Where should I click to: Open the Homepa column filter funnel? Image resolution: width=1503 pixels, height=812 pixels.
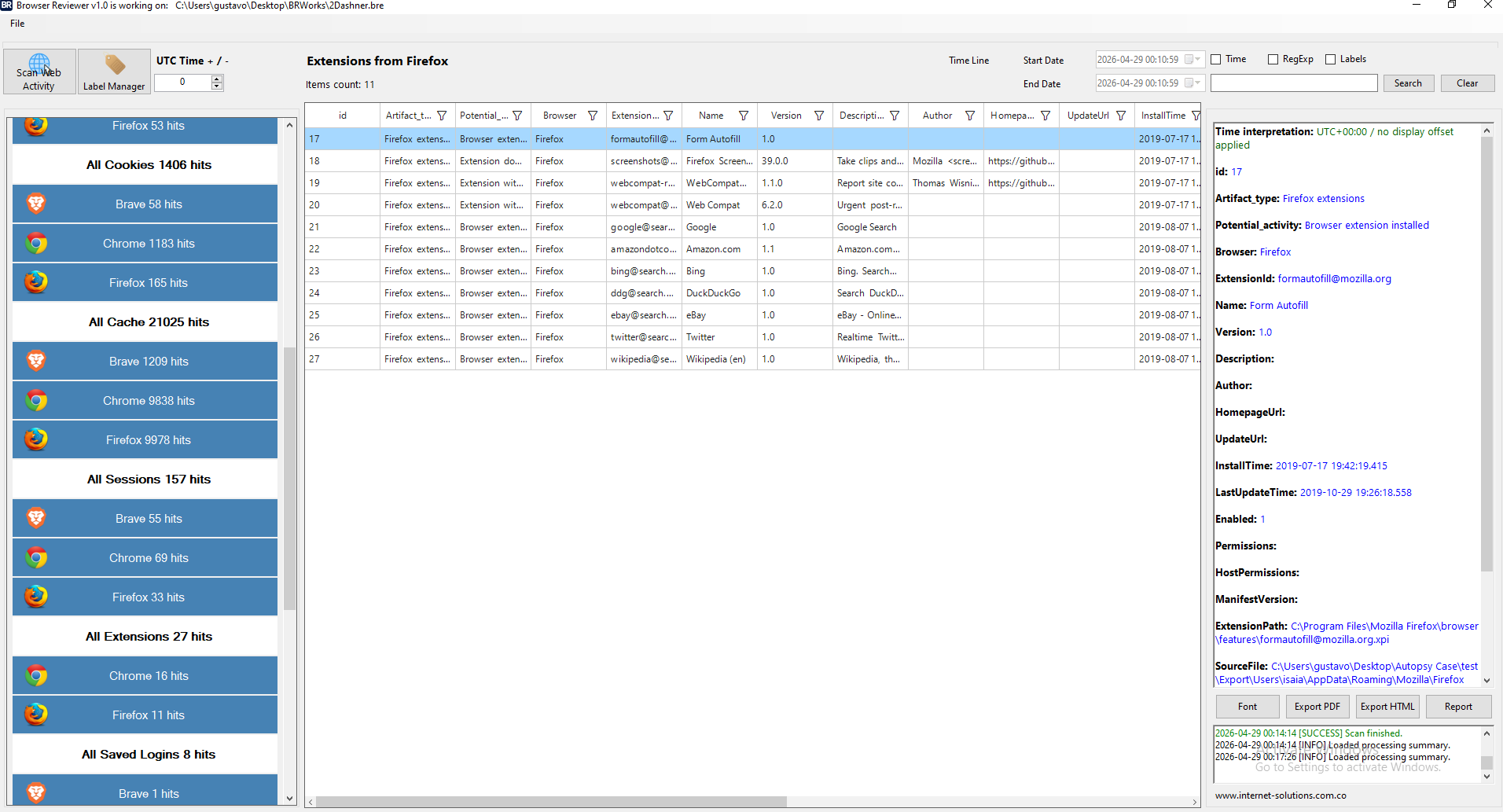tap(1045, 116)
